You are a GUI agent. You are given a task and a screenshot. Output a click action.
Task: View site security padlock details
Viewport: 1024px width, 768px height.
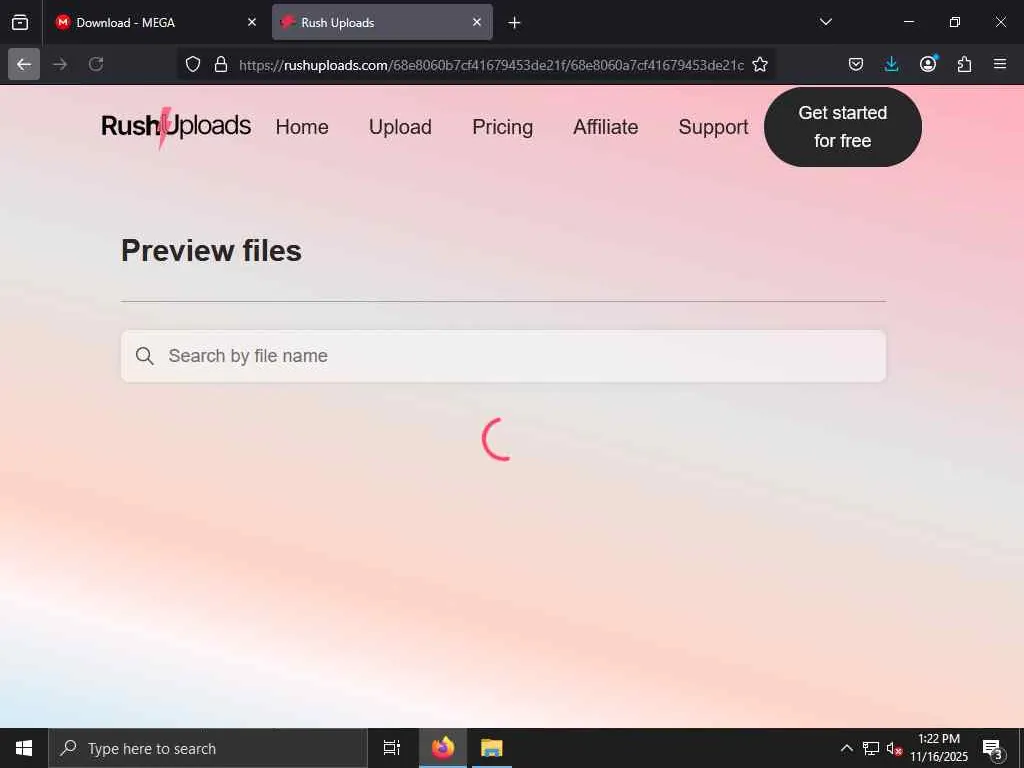coord(221,64)
